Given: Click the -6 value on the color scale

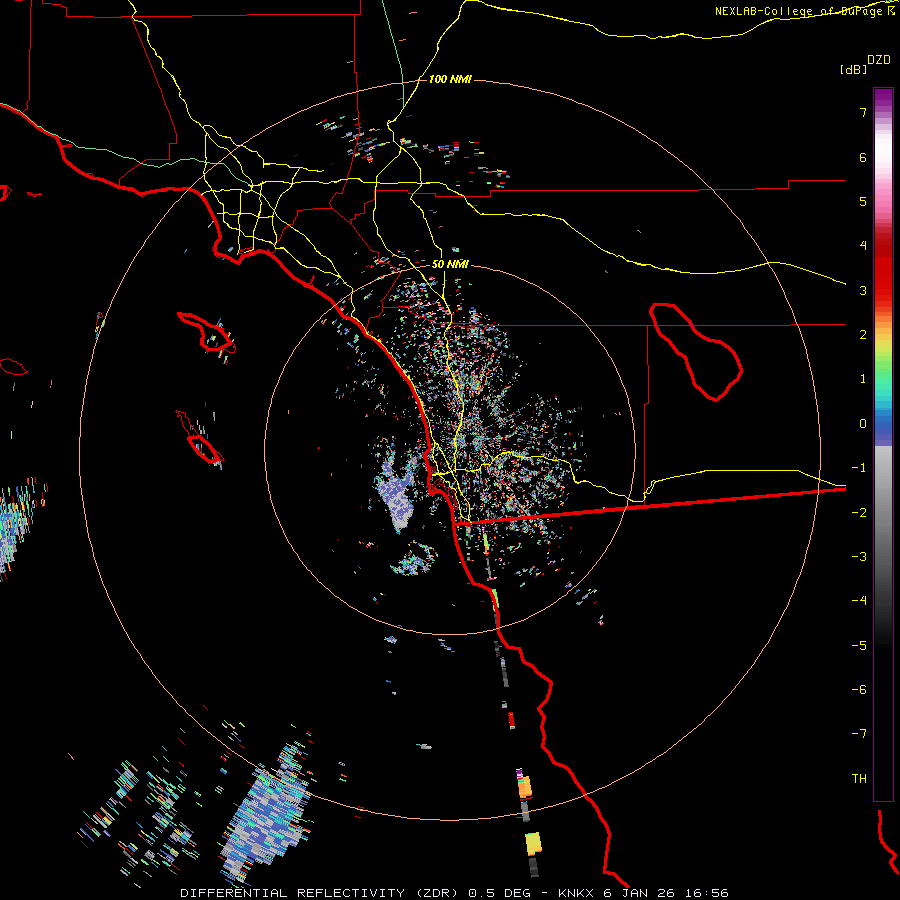Looking at the screenshot, I should pos(859,690).
